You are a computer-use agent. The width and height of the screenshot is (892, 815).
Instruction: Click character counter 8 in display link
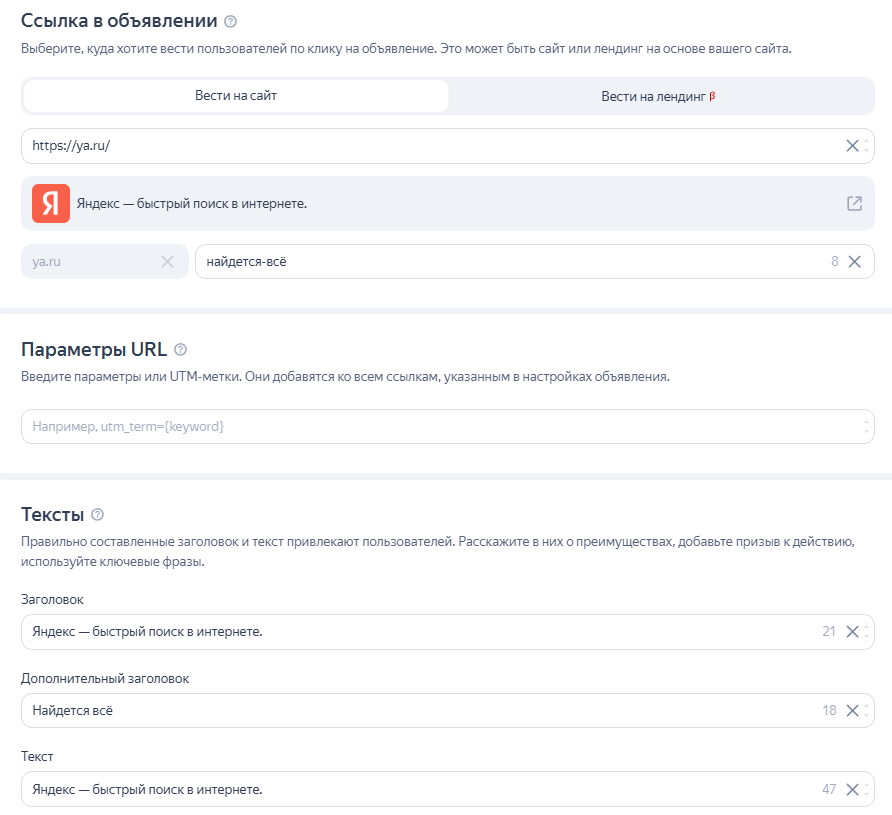[835, 262]
